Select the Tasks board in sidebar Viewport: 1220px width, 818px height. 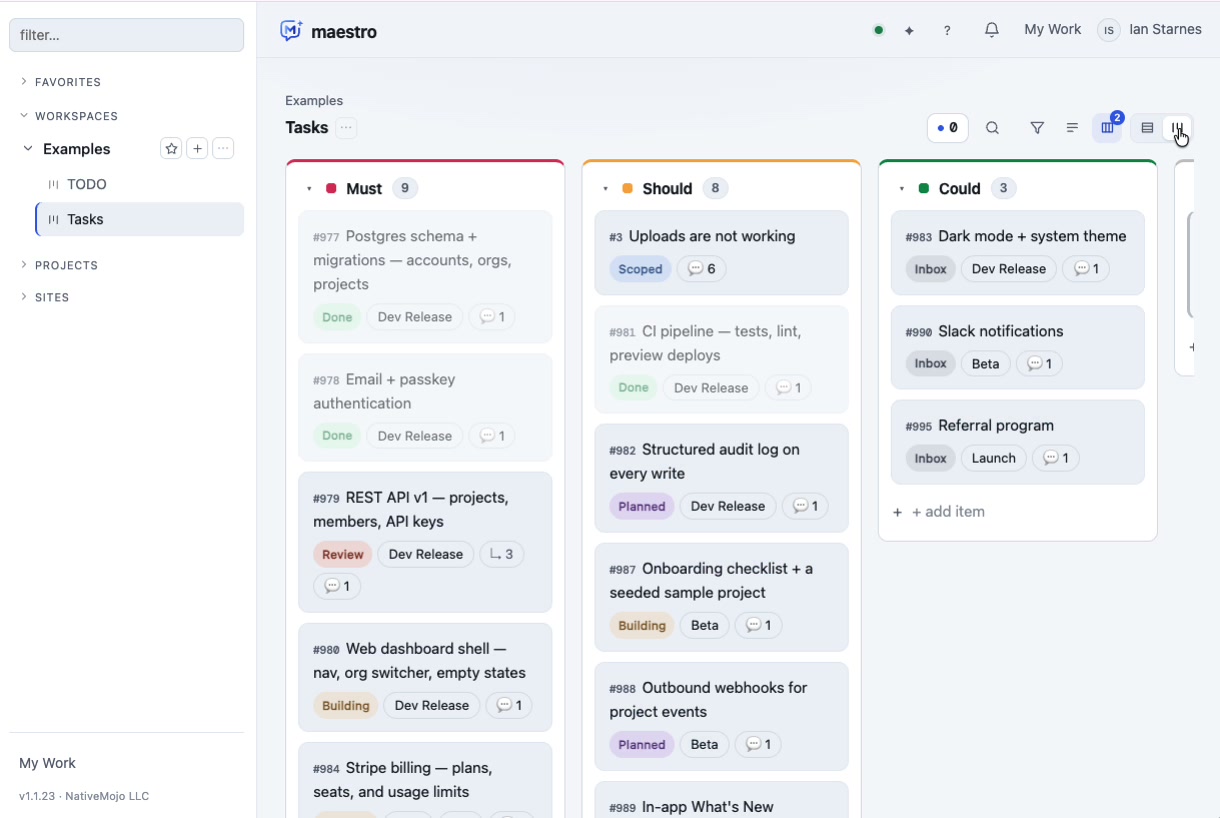tap(140, 219)
